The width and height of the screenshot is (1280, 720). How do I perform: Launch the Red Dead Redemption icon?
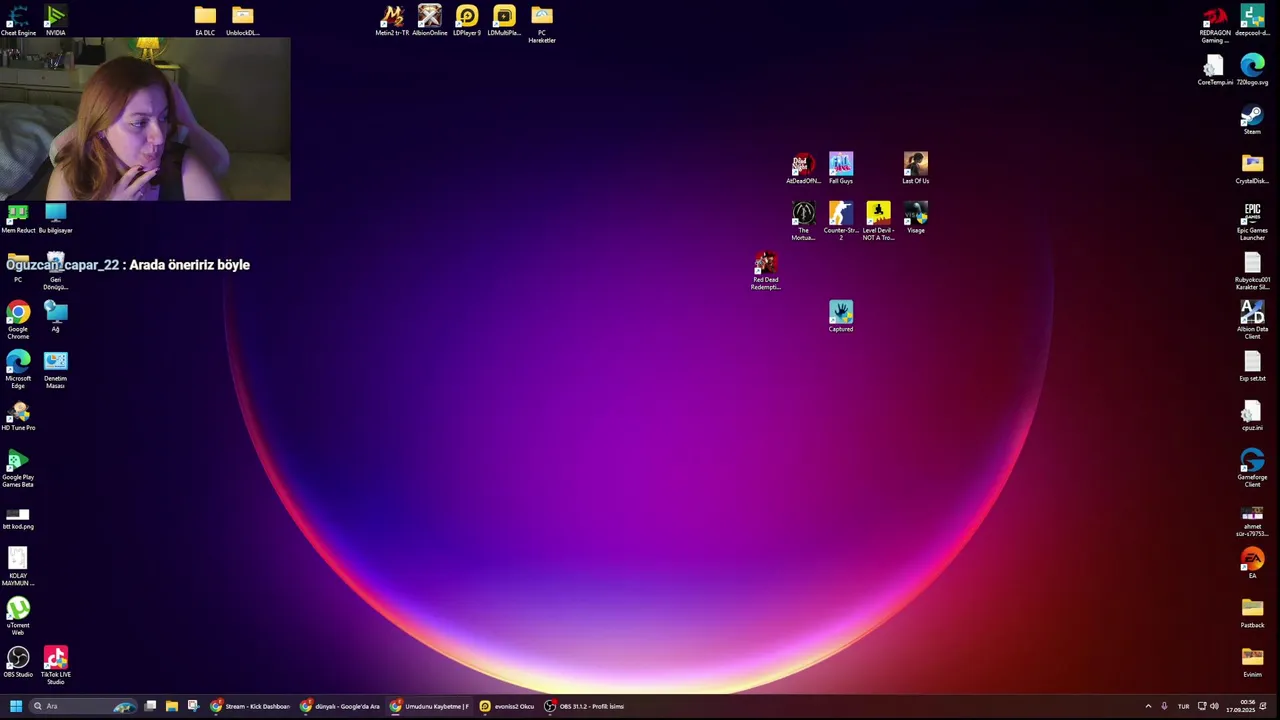pyautogui.click(x=766, y=271)
